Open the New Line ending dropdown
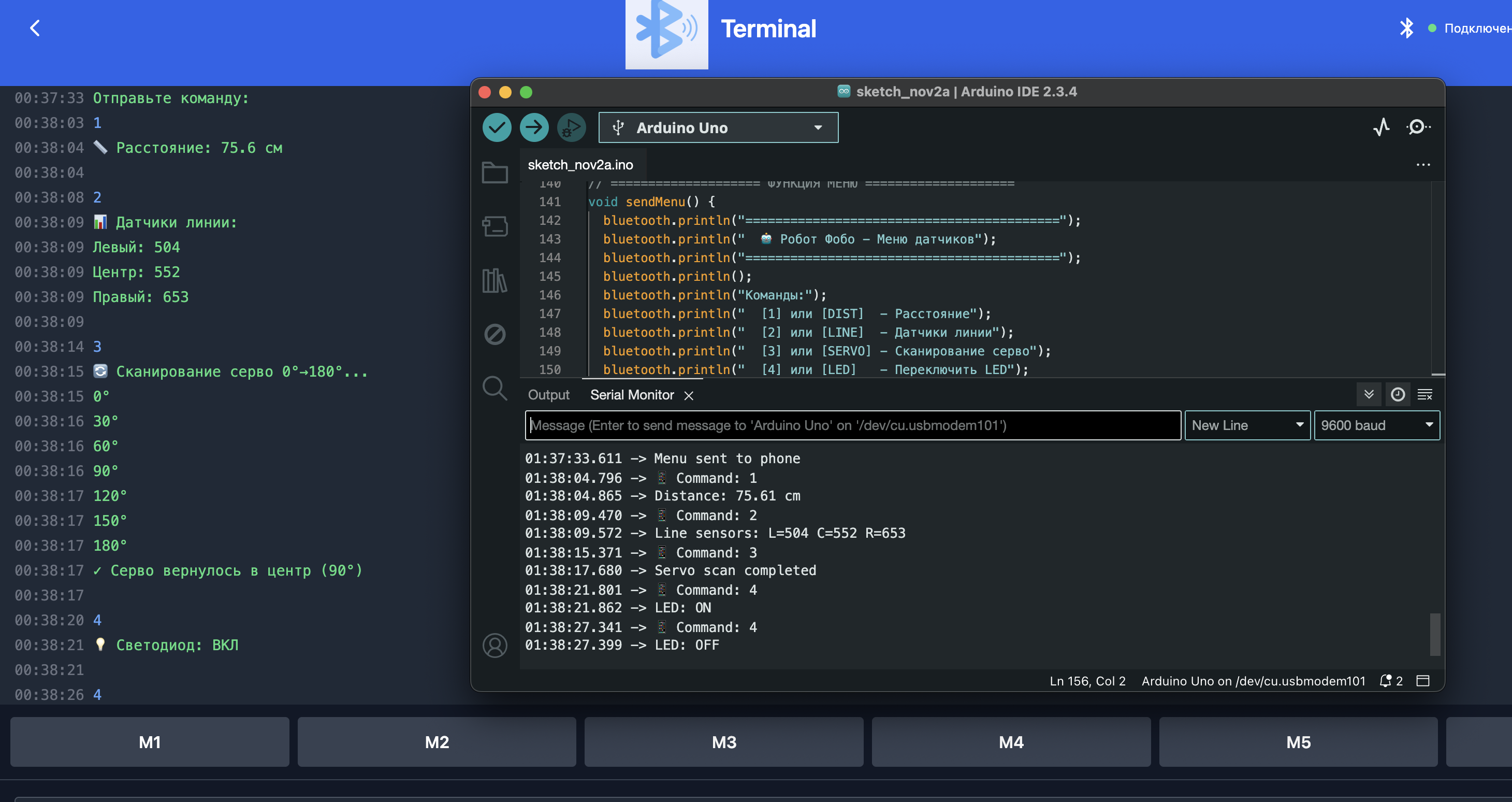This screenshot has width=1512, height=802. point(1247,425)
